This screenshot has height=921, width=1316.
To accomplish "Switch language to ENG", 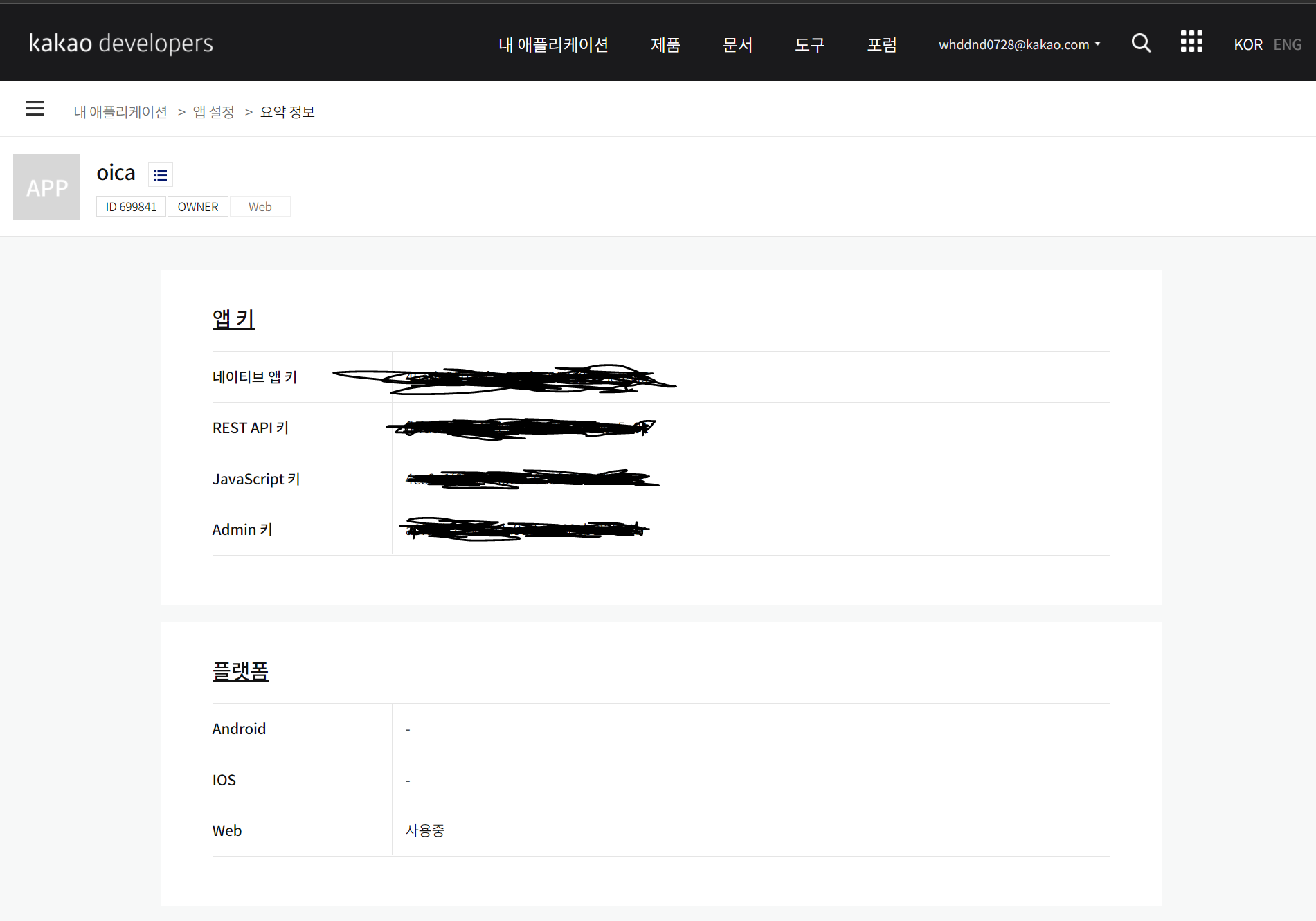I will (1288, 45).
